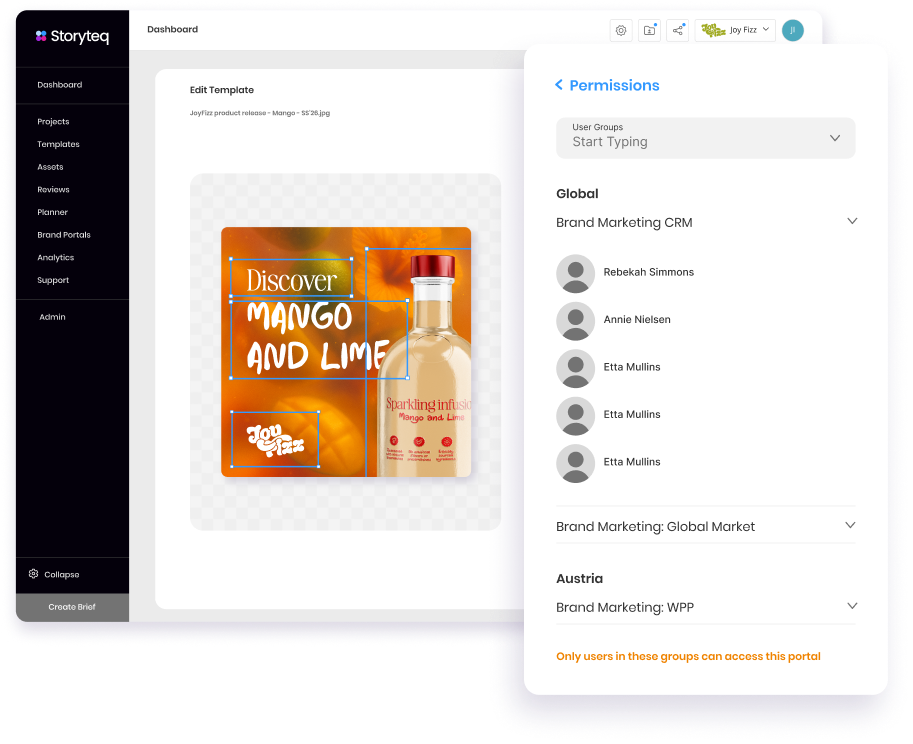913x744 pixels.
Task: Open the user profile avatar
Action: (x=792, y=30)
